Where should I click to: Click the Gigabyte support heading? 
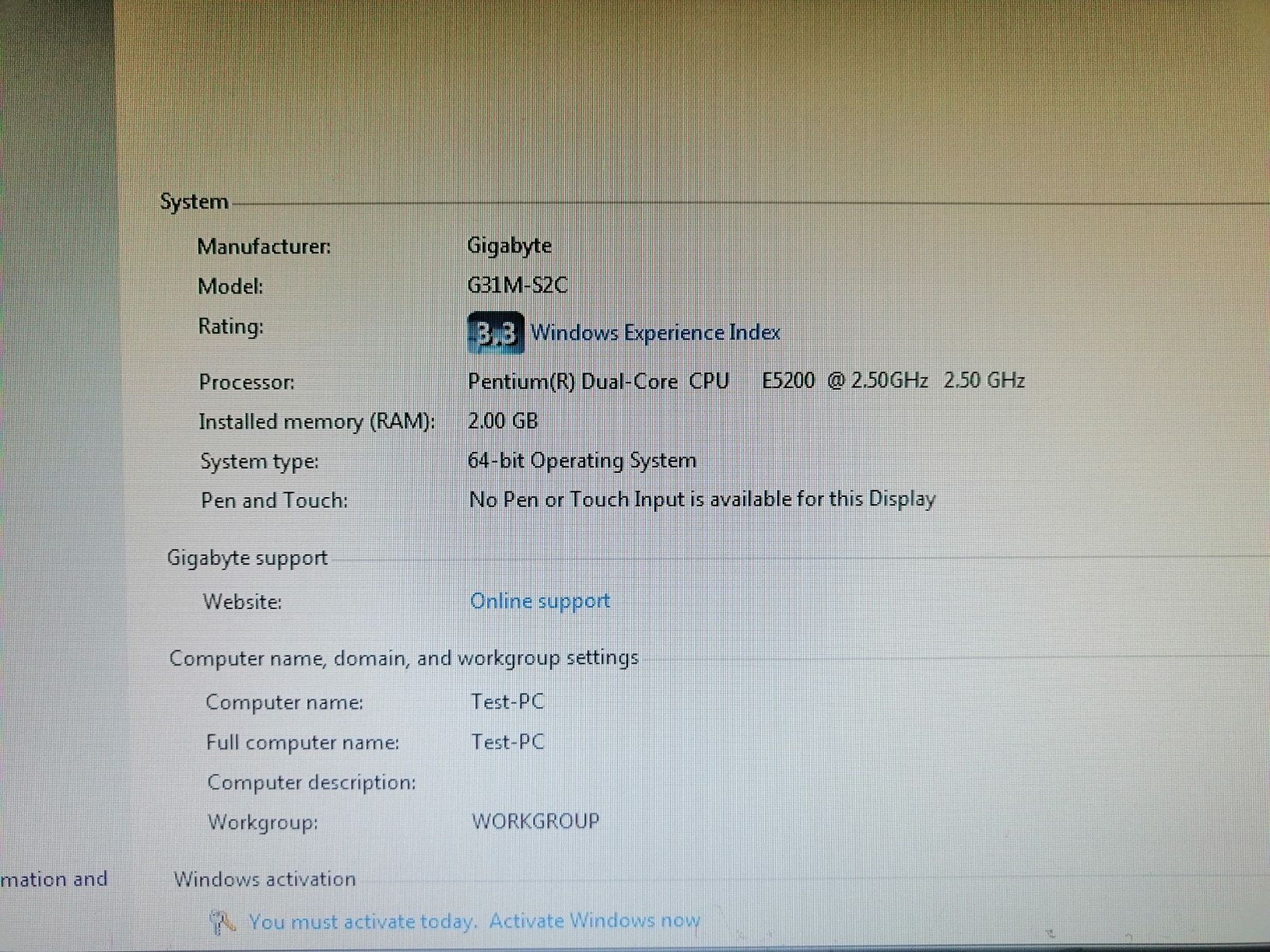pyautogui.click(x=247, y=558)
